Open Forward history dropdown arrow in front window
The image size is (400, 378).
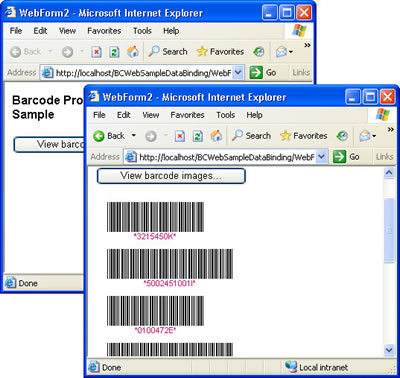click(165, 136)
